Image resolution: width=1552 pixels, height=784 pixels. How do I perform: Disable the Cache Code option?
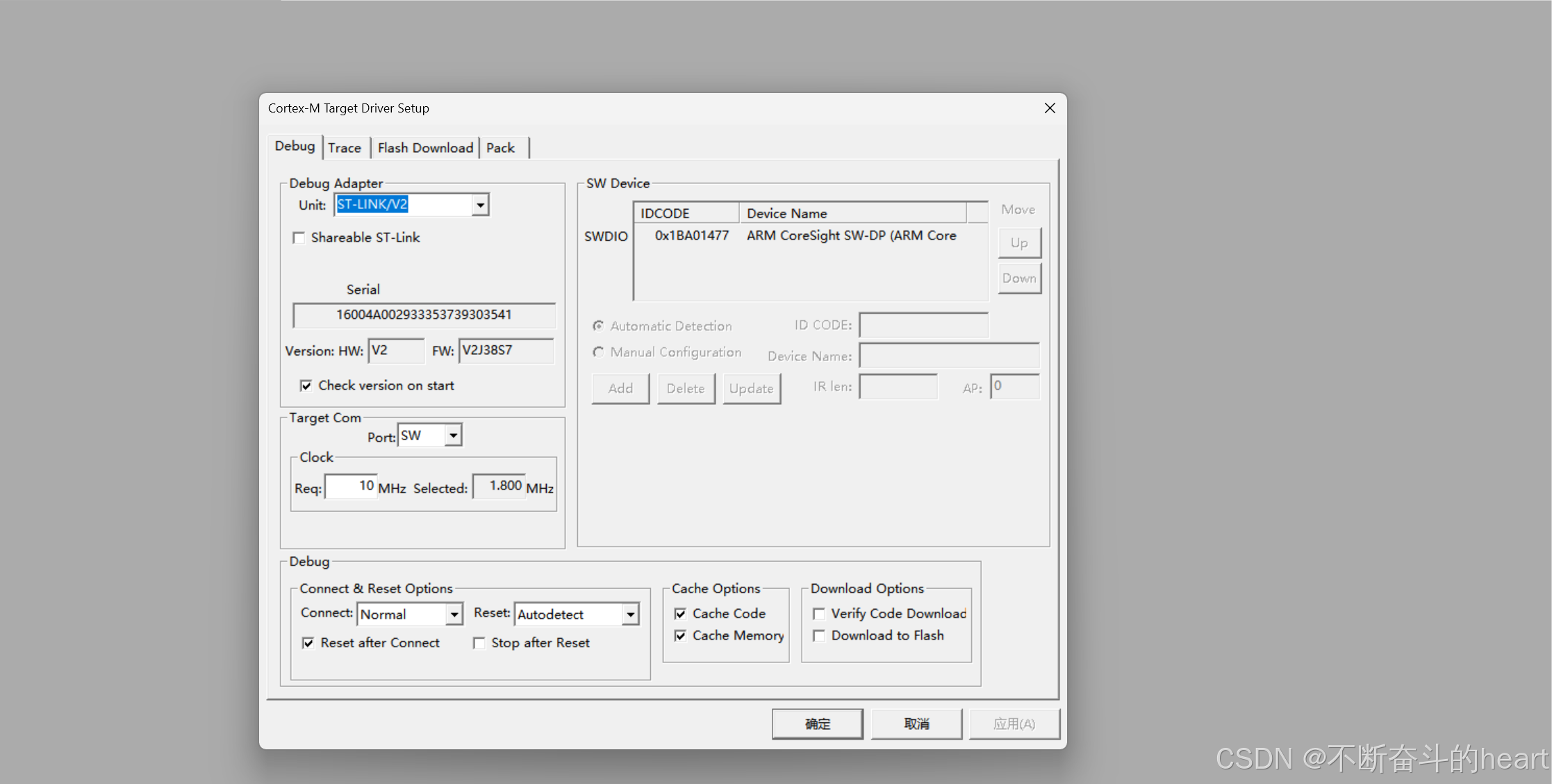click(x=680, y=613)
